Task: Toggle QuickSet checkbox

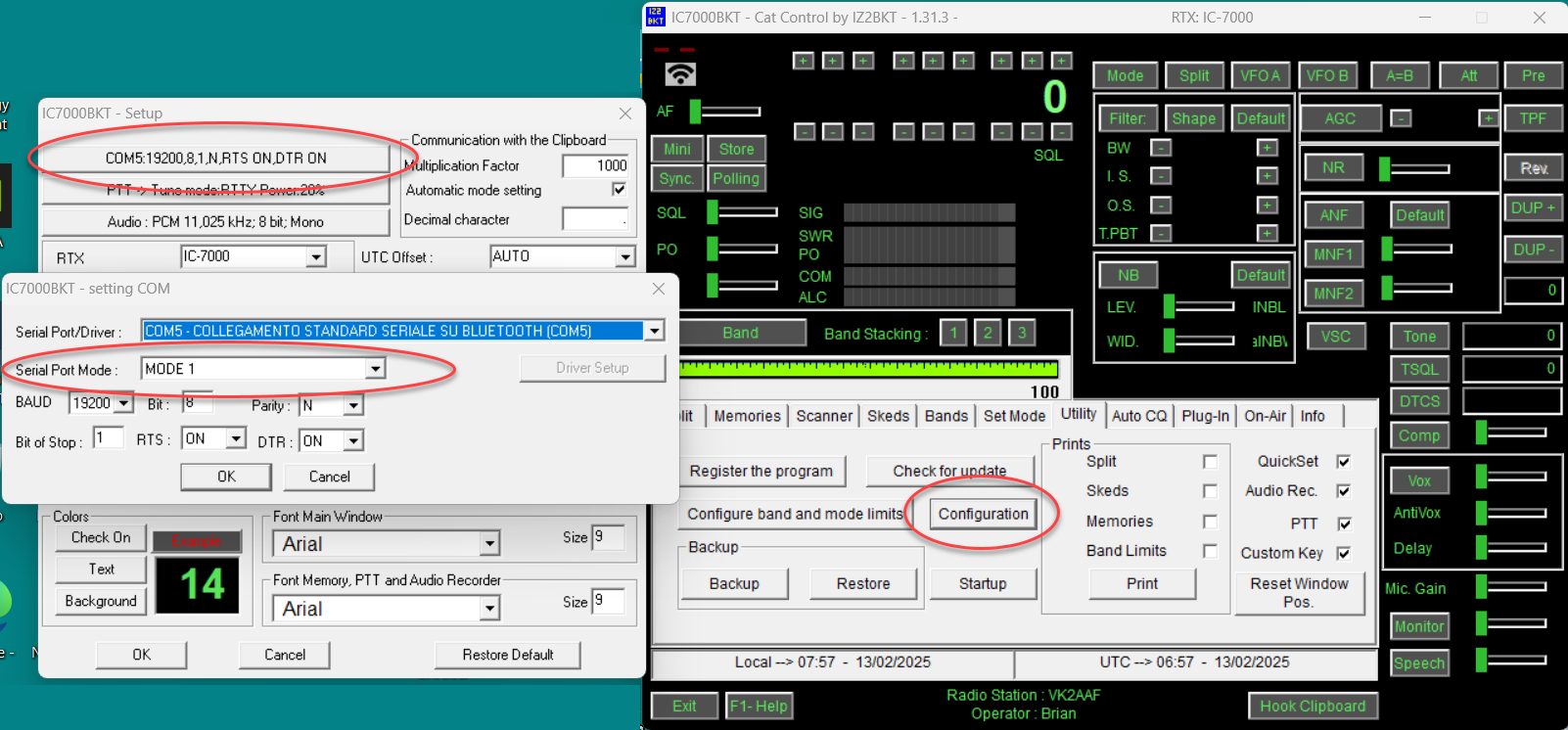Action: point(1344,462)
